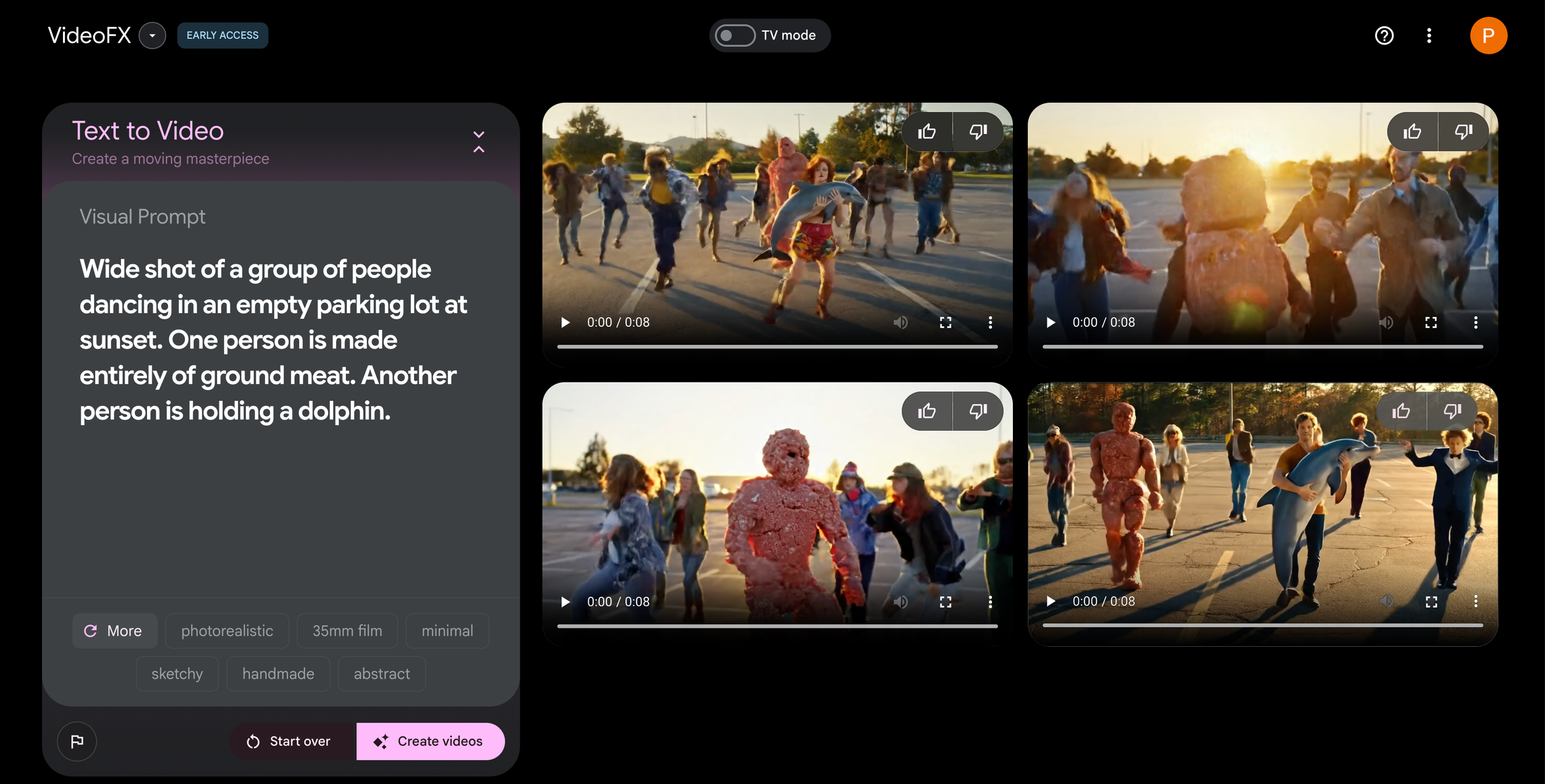Play the bottom-right video
The height and width of the screenshot is (784, 1545).
[x=1051, y=601]
